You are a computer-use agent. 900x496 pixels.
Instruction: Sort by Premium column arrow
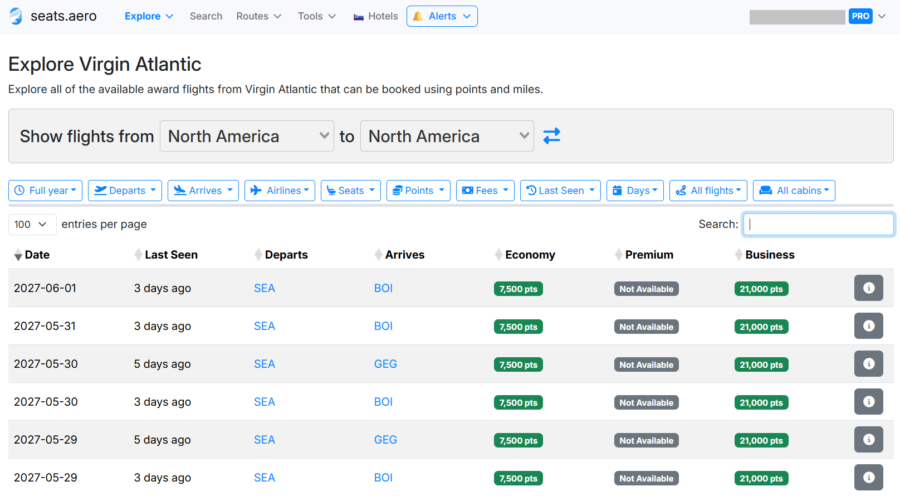pos(618,255)
